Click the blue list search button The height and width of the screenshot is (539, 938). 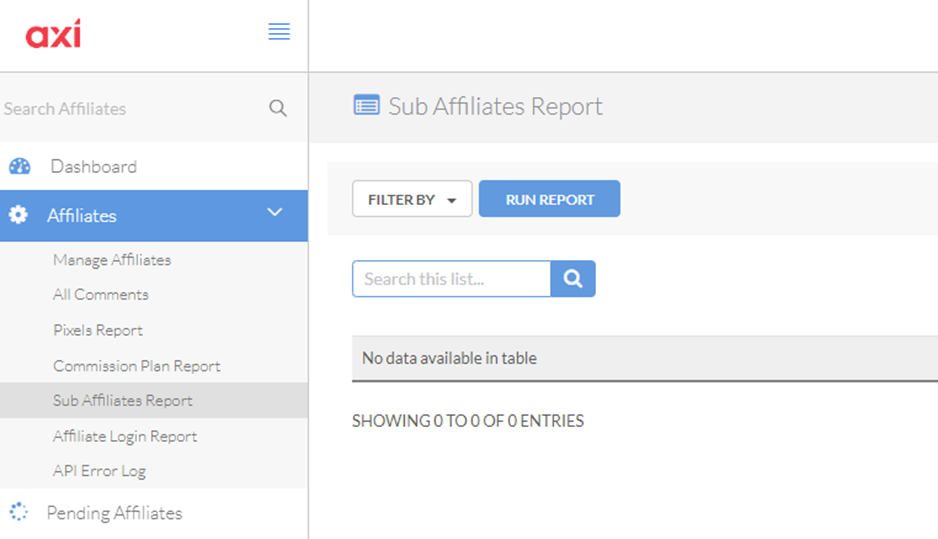coord(572,279)
